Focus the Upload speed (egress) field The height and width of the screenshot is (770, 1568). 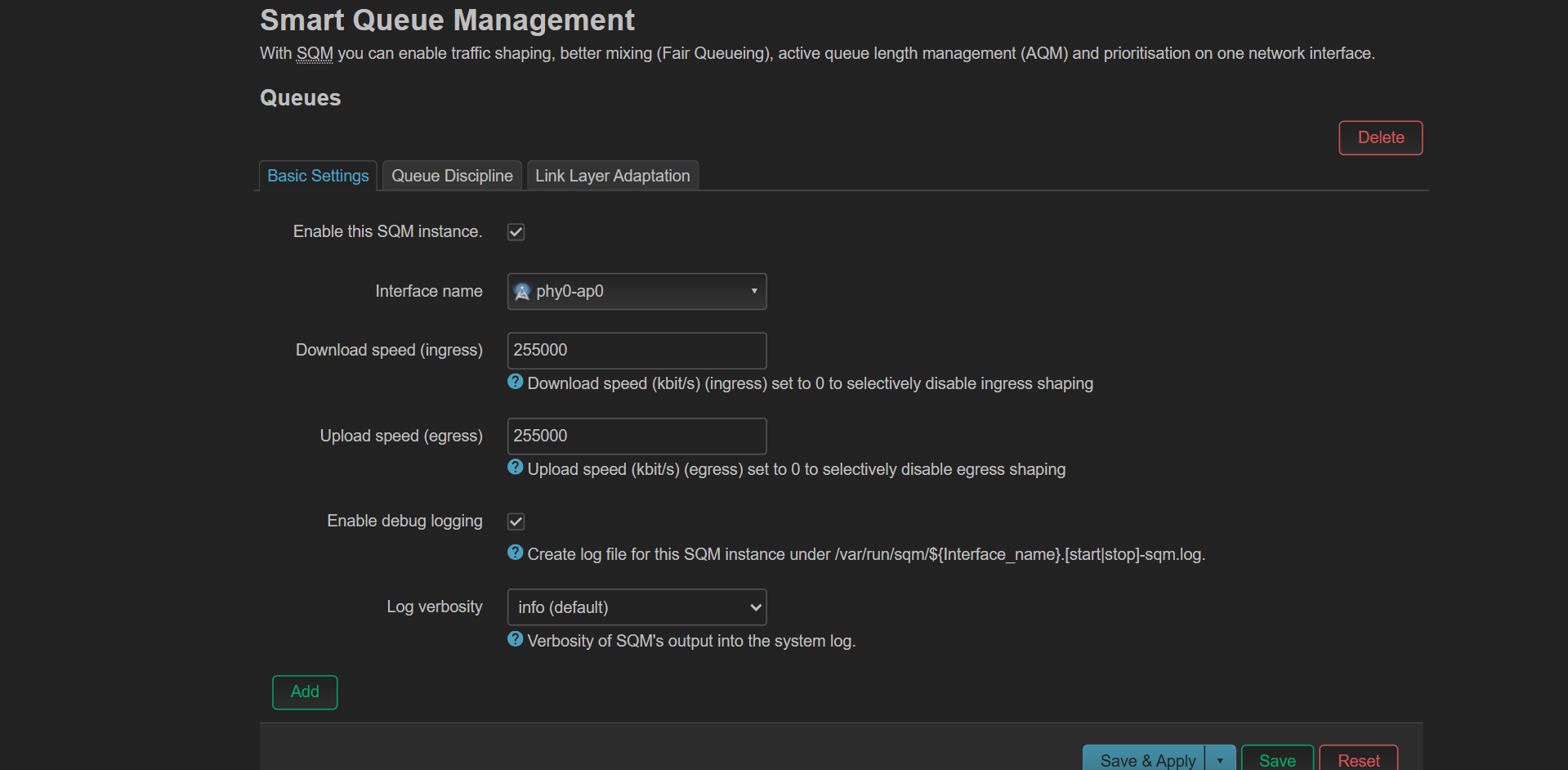coord(637,436)
